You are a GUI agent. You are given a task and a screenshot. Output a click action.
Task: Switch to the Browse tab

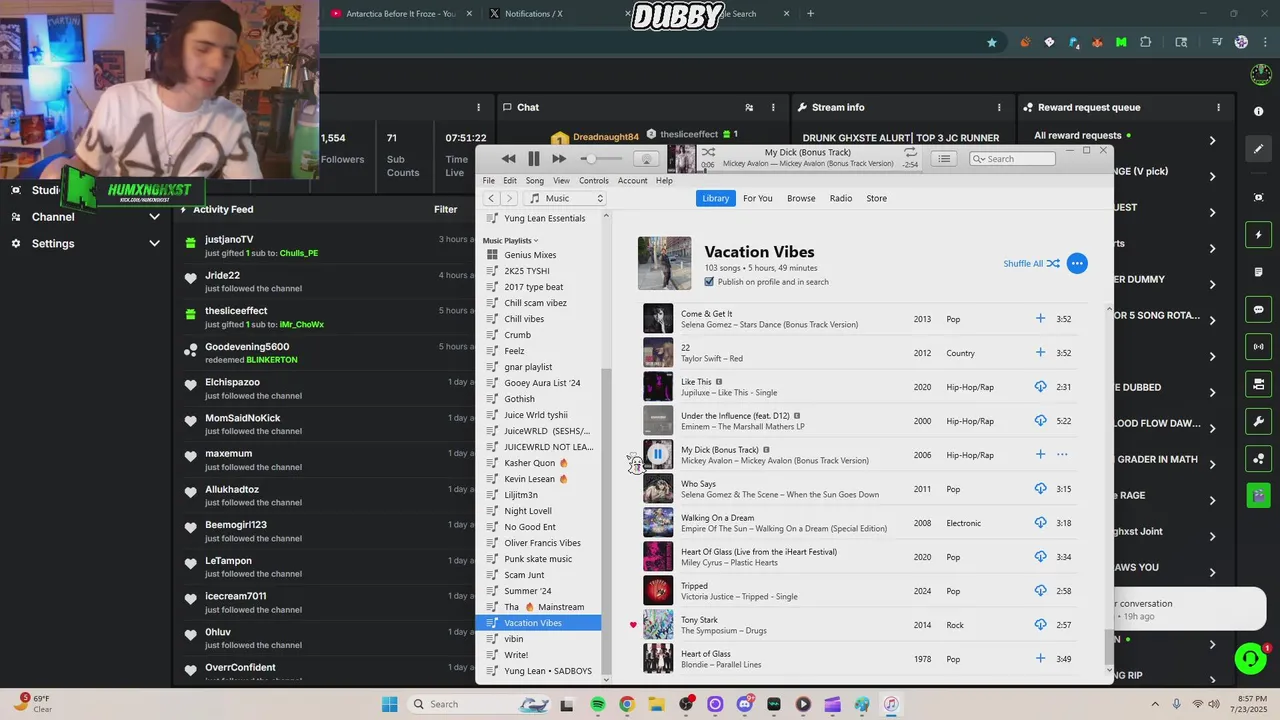801,198
